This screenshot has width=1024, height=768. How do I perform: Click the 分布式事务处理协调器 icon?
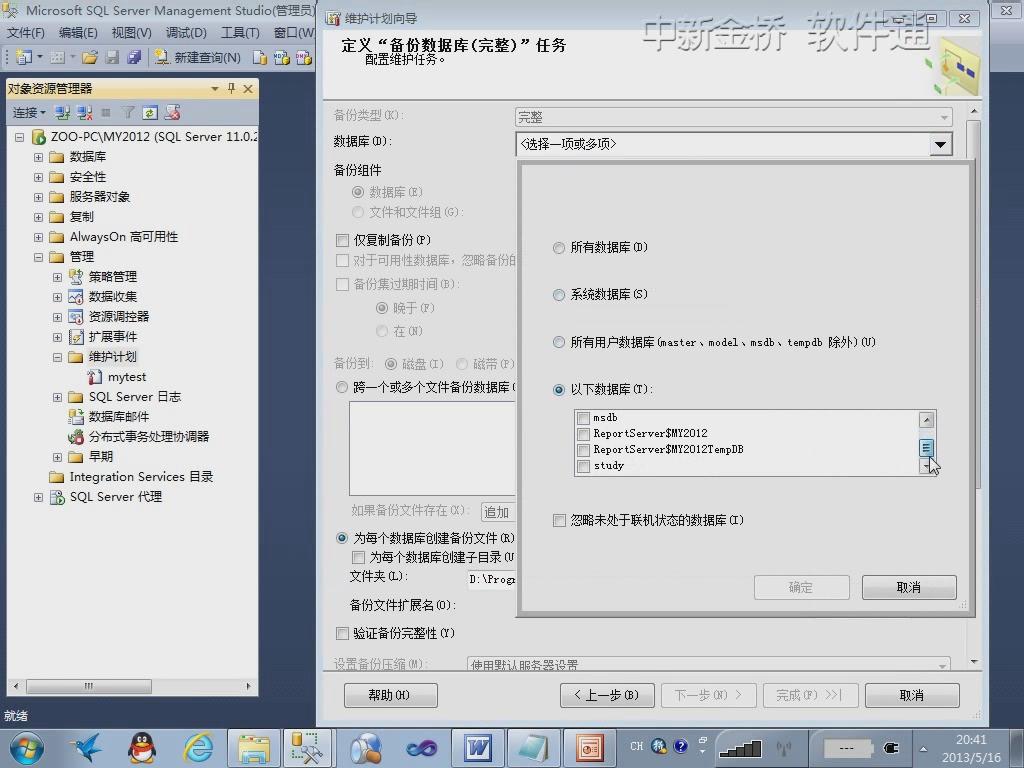tap(76, 437)
